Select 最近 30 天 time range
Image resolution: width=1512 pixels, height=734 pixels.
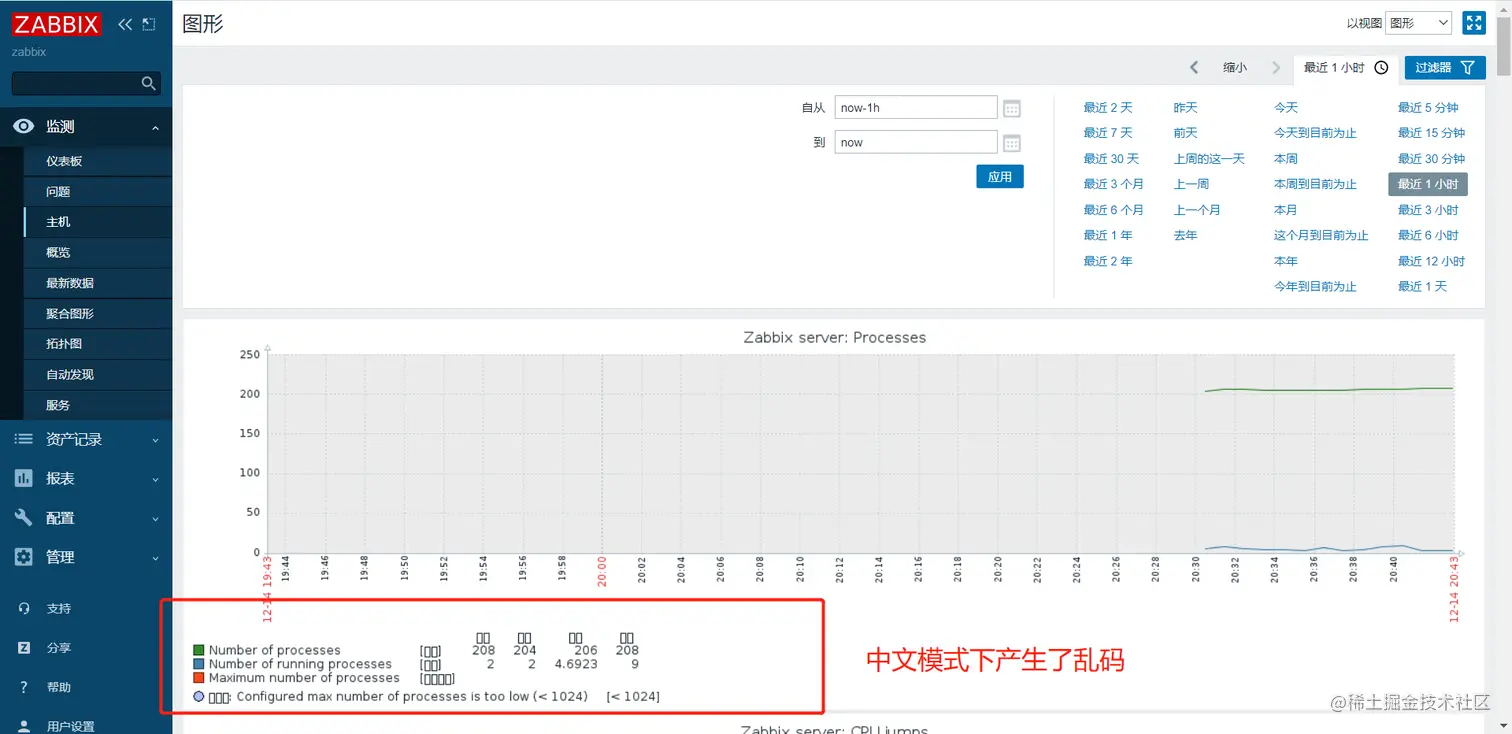tap(1111, 159)
